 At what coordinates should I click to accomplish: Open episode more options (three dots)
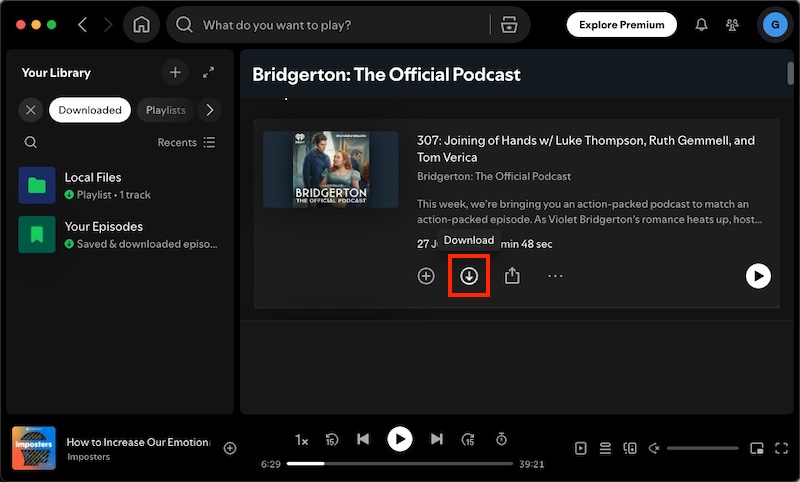(x=555, y=276)
